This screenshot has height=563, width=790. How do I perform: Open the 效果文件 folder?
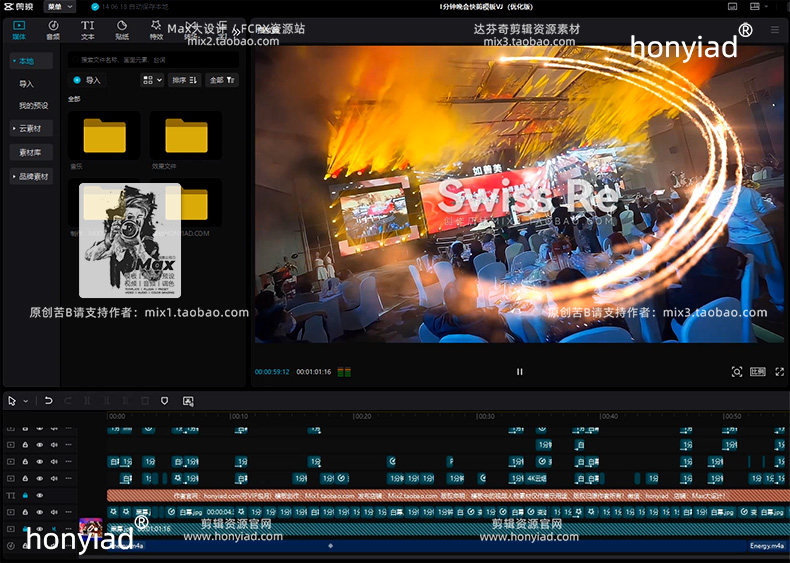186,136
